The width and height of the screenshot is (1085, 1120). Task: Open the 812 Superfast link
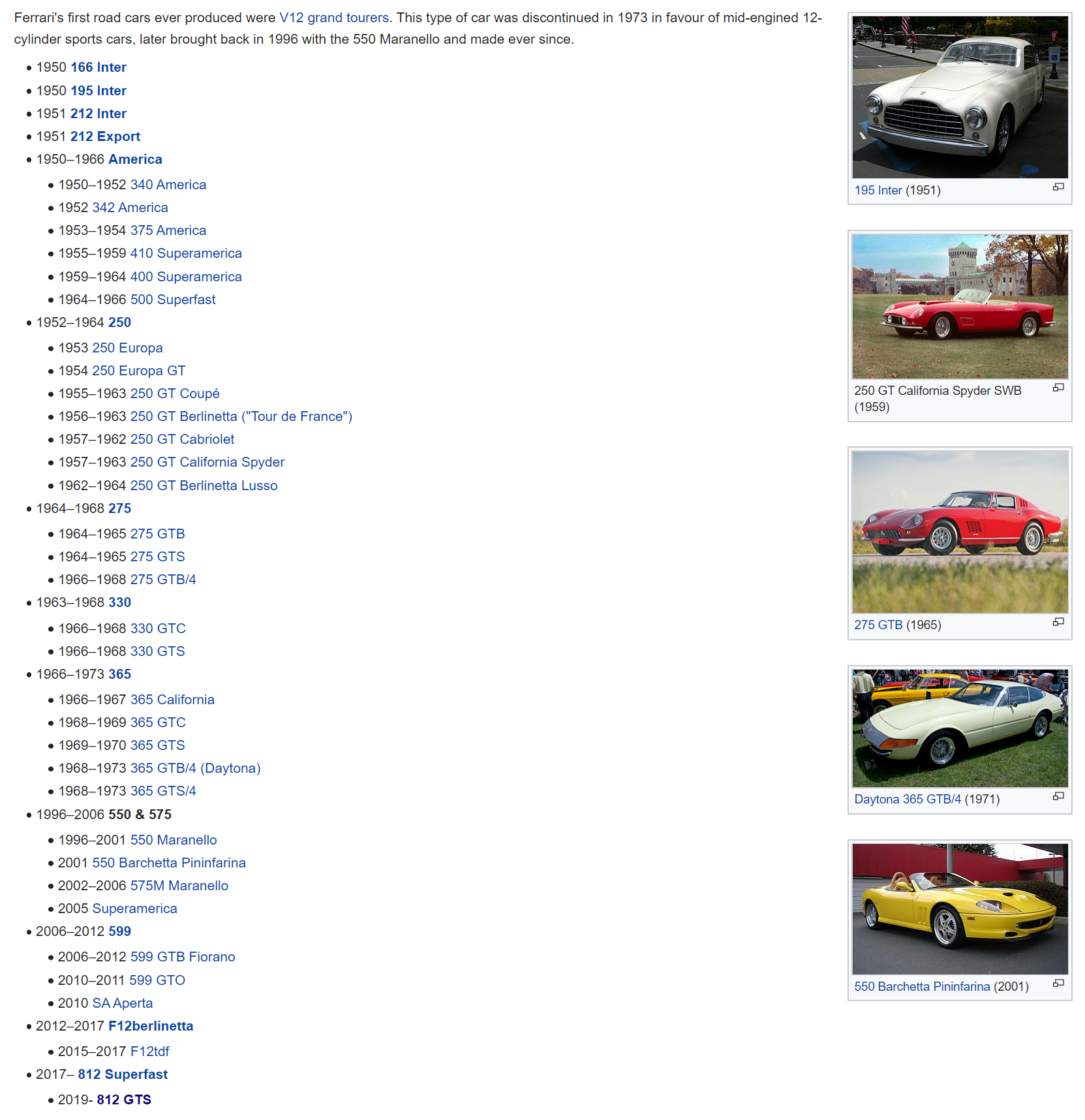pyautogui.click(x=123, y=1074)
